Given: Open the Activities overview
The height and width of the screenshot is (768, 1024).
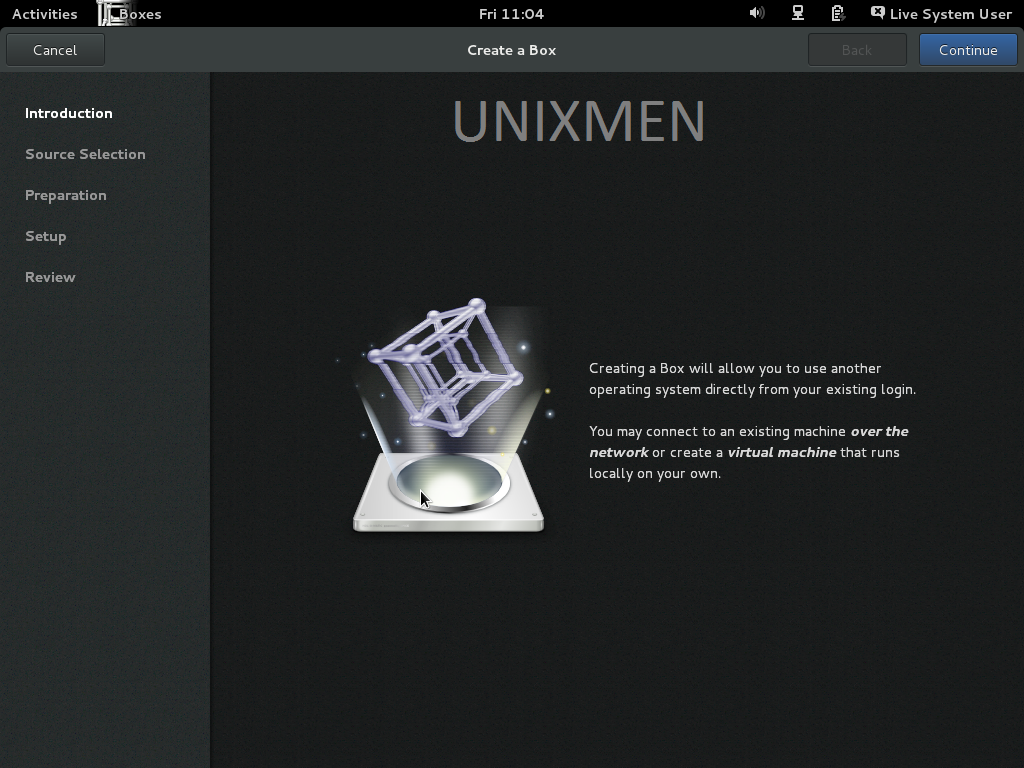Looking at the screenshot, I should (x=44, y=14).
